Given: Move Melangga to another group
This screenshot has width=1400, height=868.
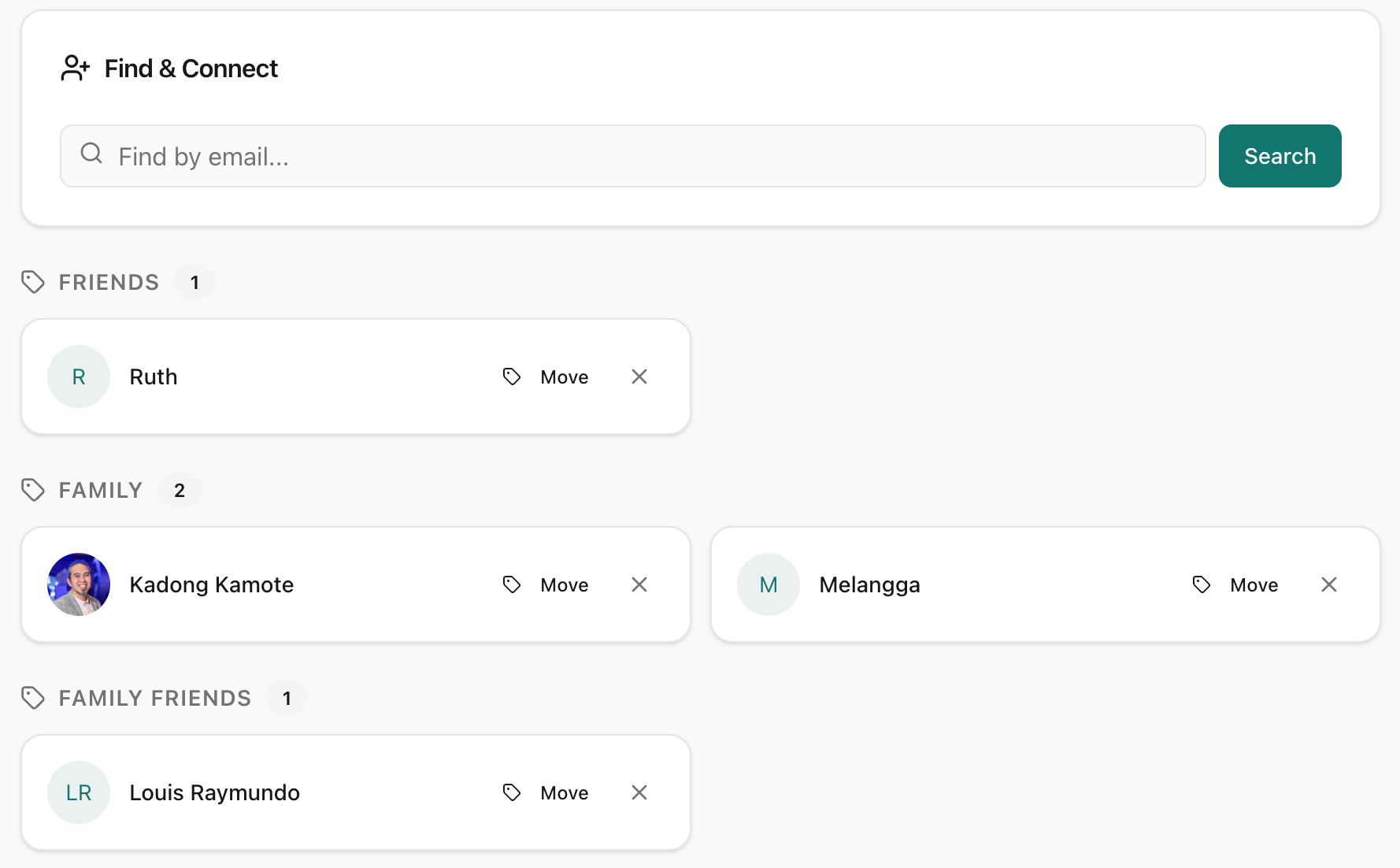Looking at the screenshot, I should (x=1235, y=584).
